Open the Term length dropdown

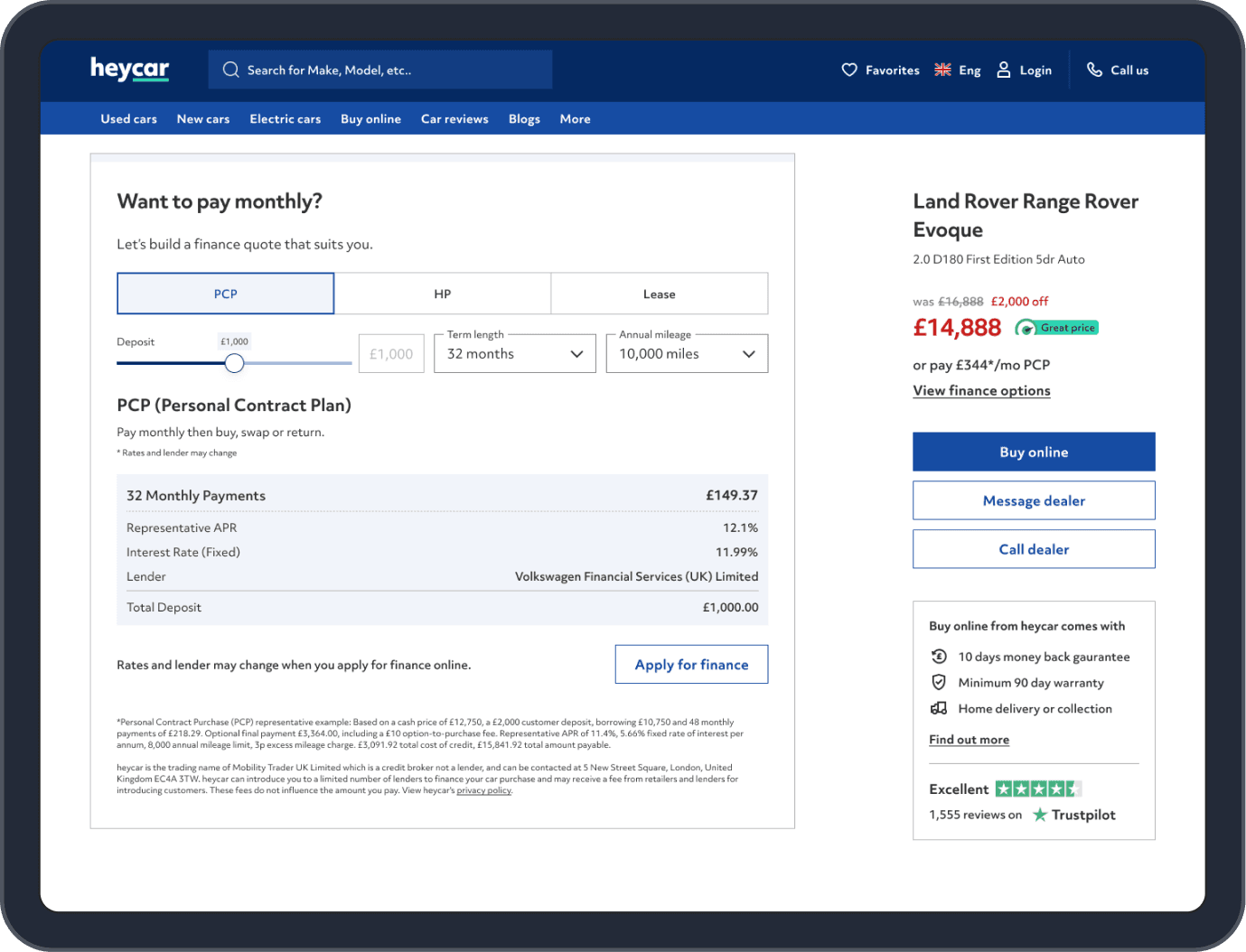(515, 354)
